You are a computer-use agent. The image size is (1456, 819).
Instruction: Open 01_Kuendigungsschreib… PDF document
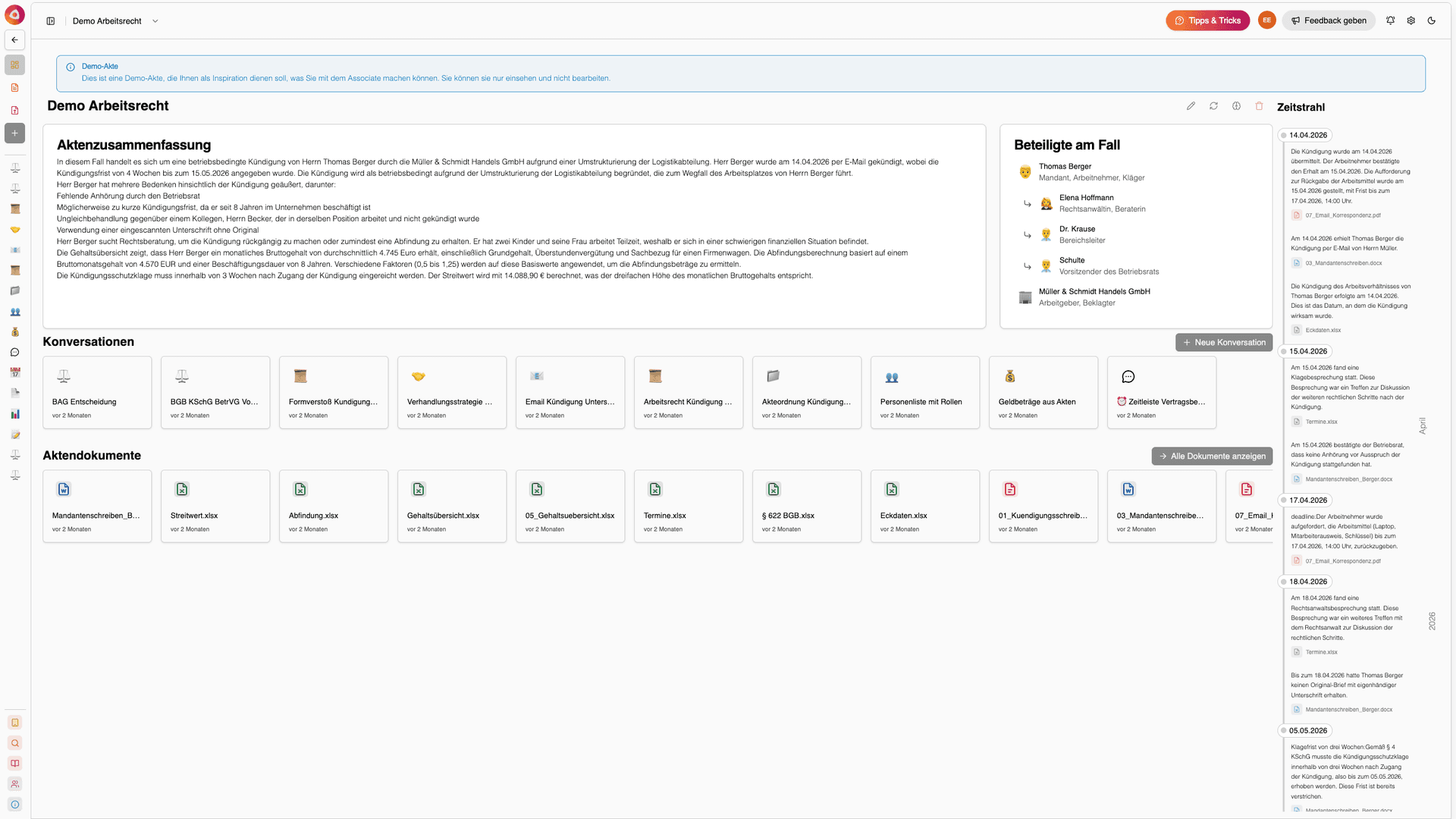1043,507
